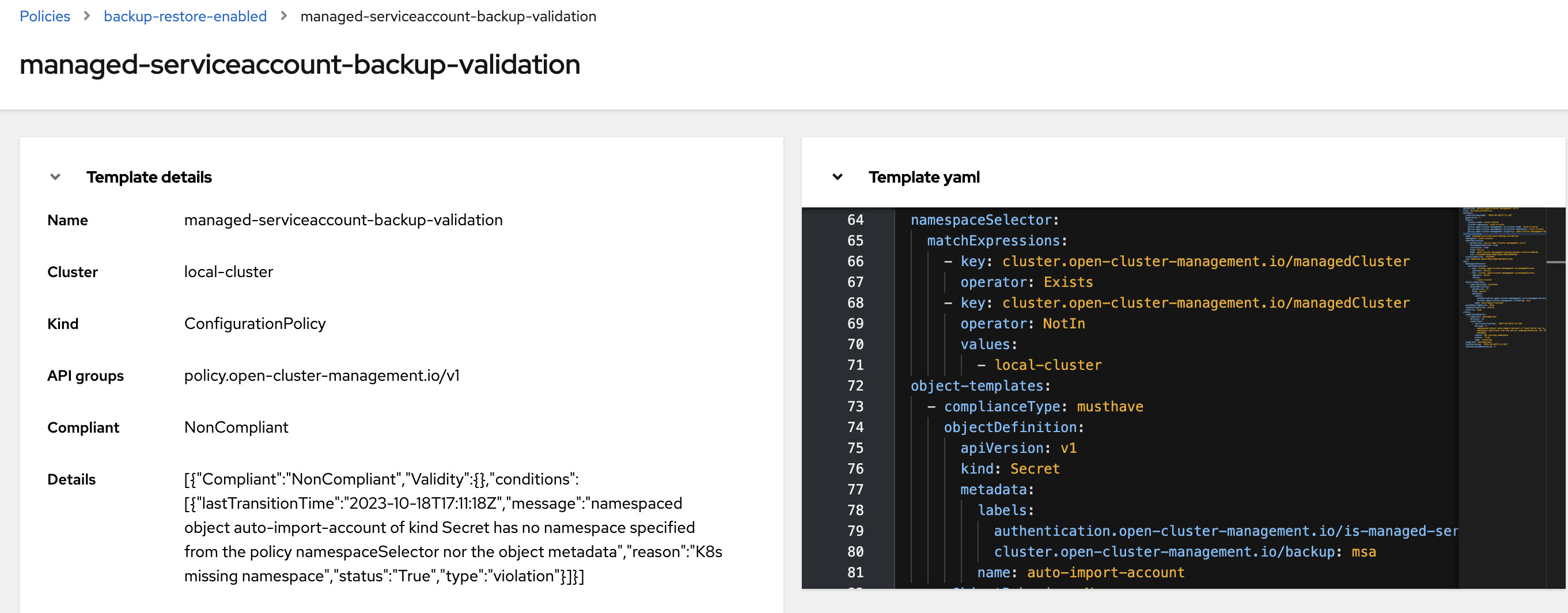This screenshot has height=613, width=1568.
Task: Click the NonCompliant status value
Action: (x=236, y=427)
